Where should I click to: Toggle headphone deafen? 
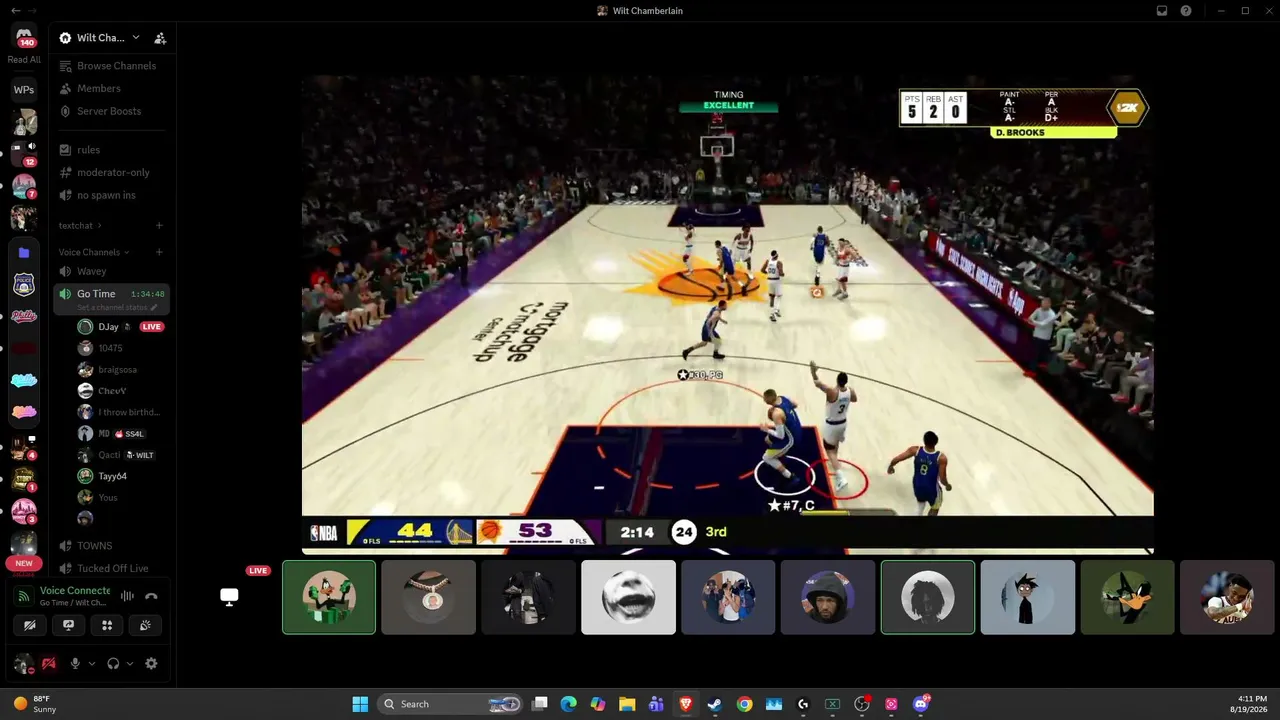point(113,663)
